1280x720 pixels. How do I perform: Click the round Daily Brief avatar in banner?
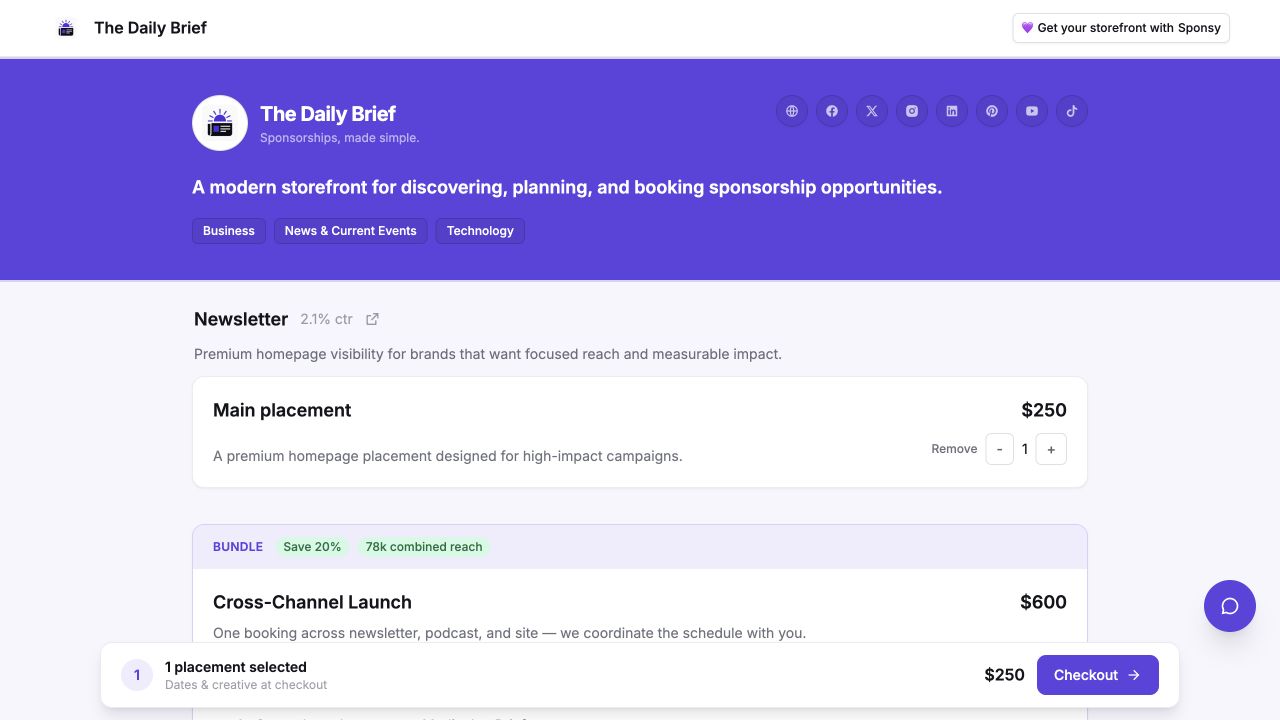point(220,123)
